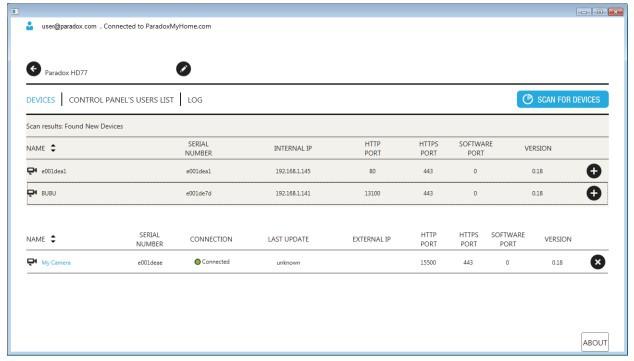Open user account icon
The image size is (634, 361).
30,26
